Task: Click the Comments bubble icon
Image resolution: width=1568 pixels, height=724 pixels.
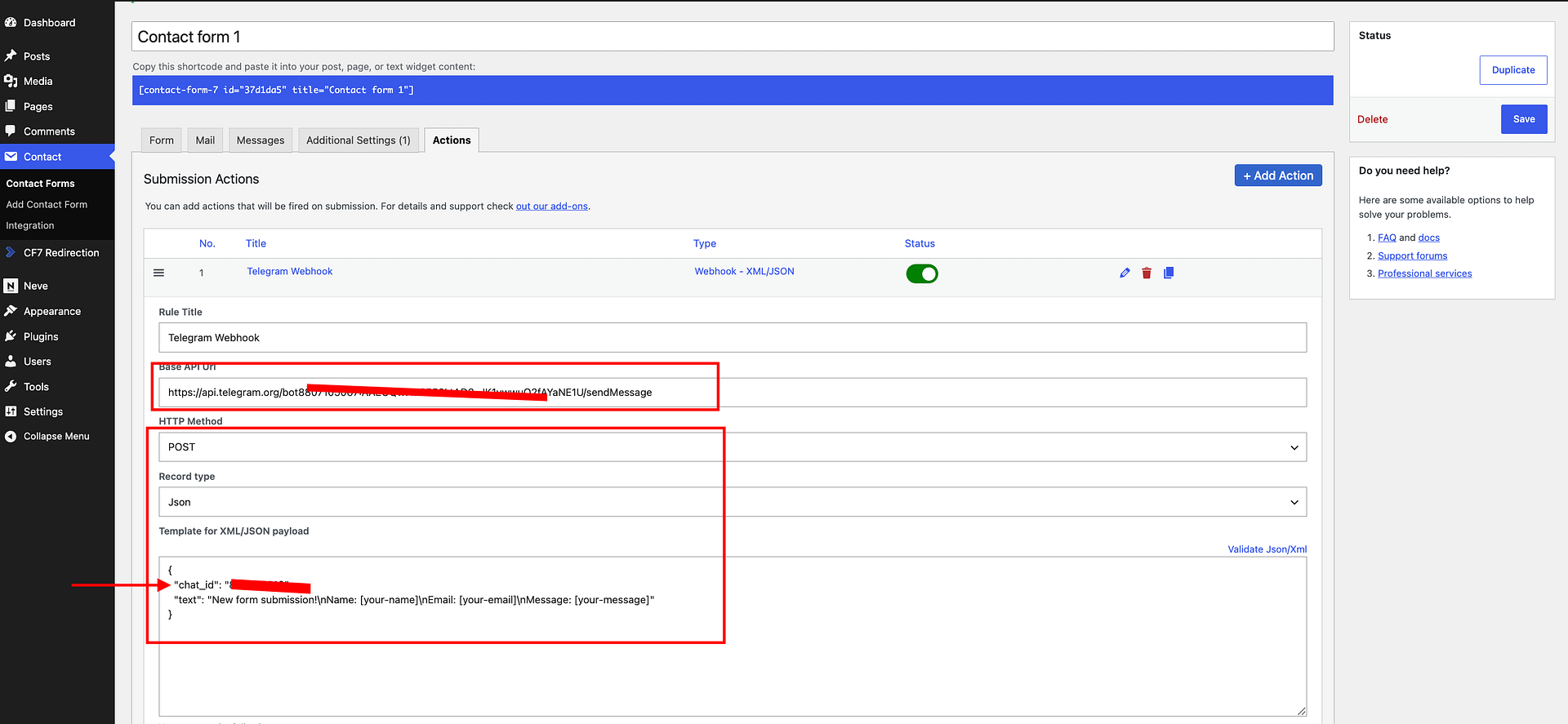Action: pos(11,131)
